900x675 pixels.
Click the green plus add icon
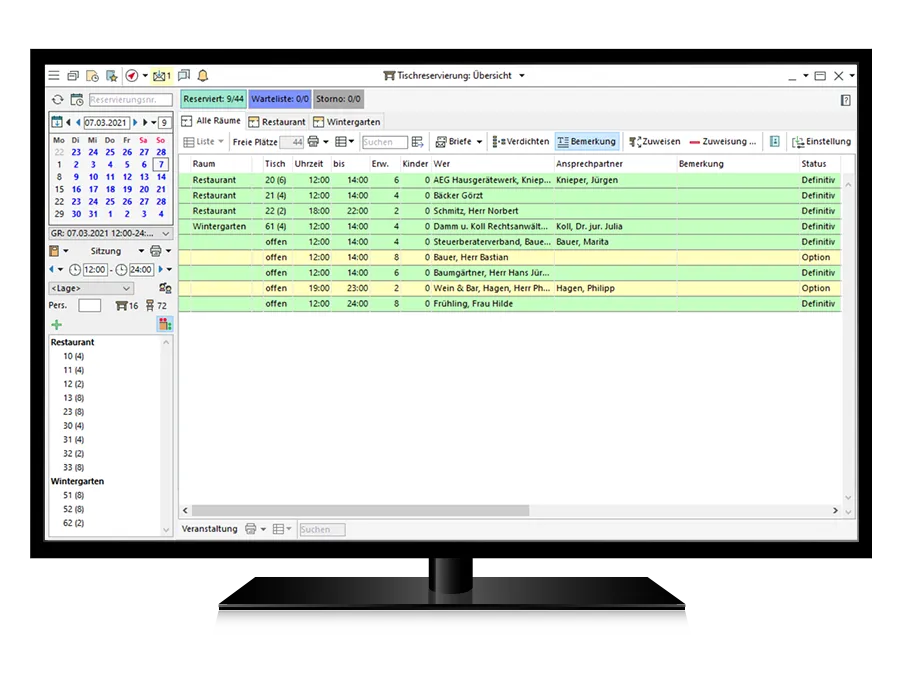pos(56,324)
